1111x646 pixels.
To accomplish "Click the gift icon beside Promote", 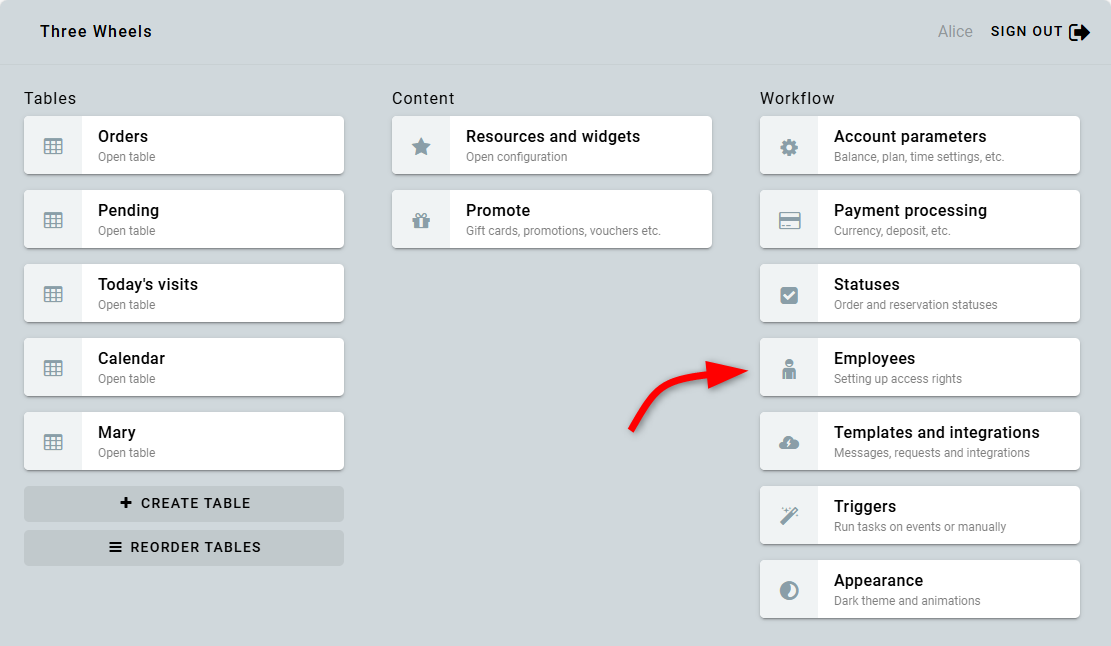I will [421, 221].
